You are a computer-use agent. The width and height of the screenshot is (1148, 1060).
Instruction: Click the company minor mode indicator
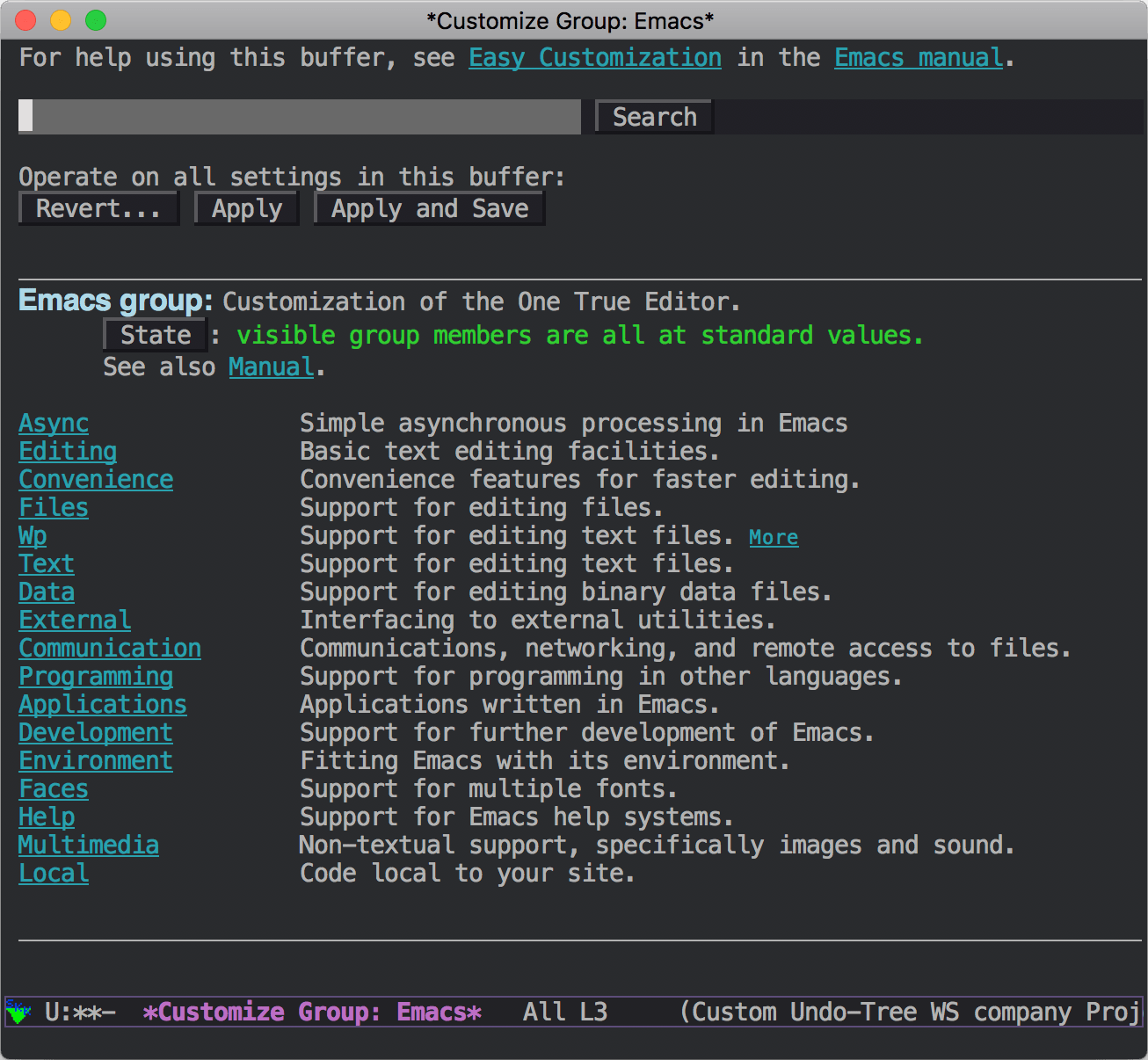[1022, 1013]
